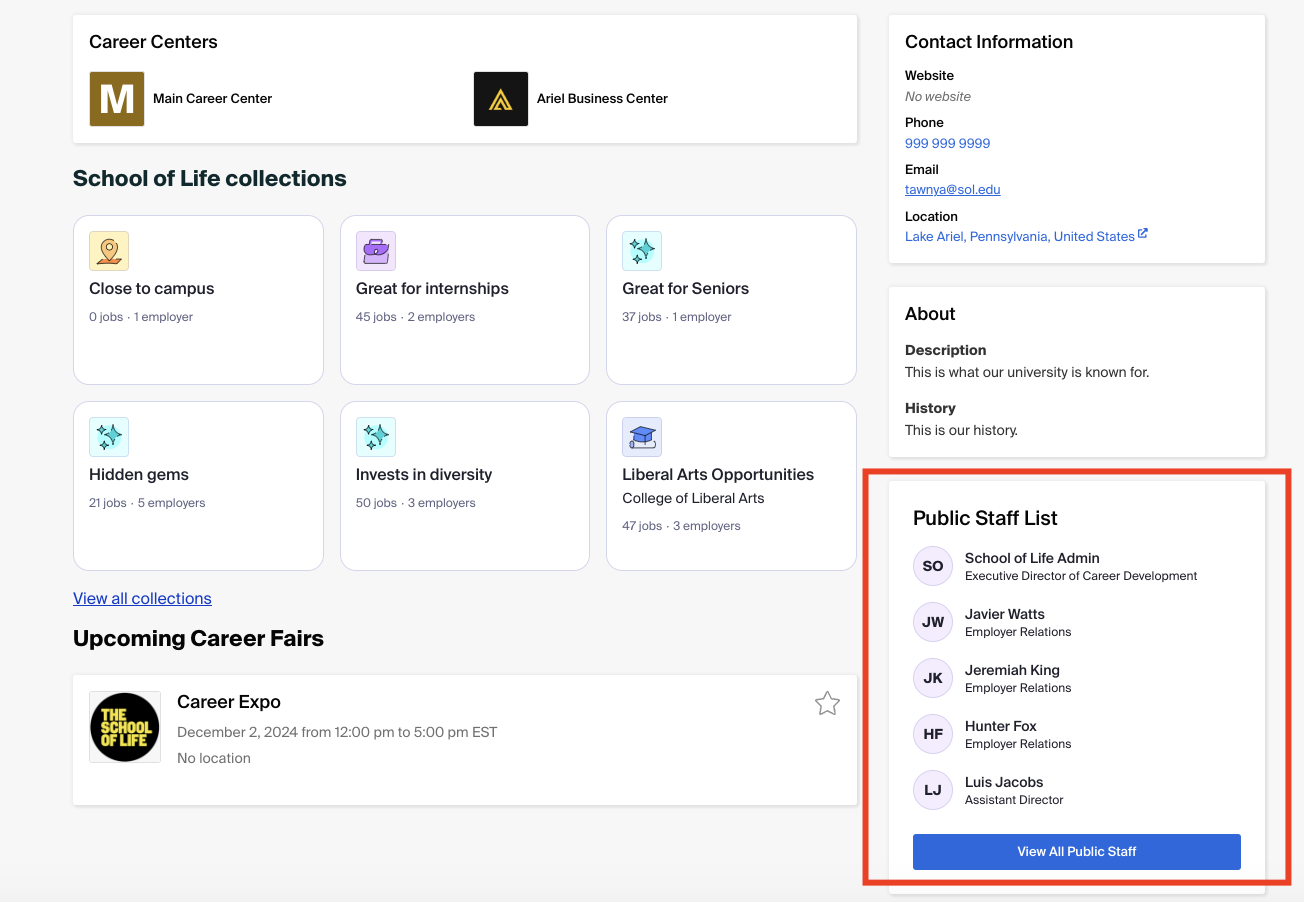Screen dimensions: 1304x902
Task: Select the Main Career Center name
Action: [212, 98]
